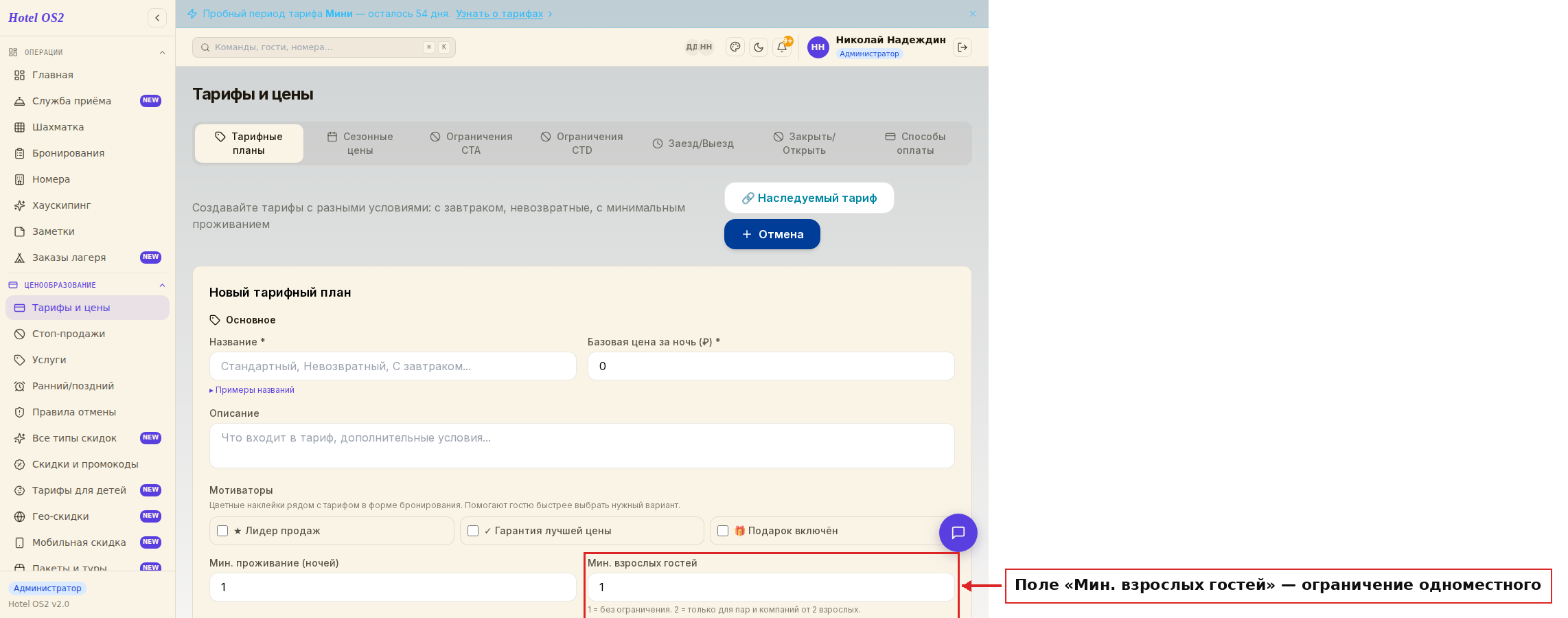The height and width of the screenshot is (618, 1568).
Task: Click the Администратор role badge in sidebar footer
Action: point(47,588)
